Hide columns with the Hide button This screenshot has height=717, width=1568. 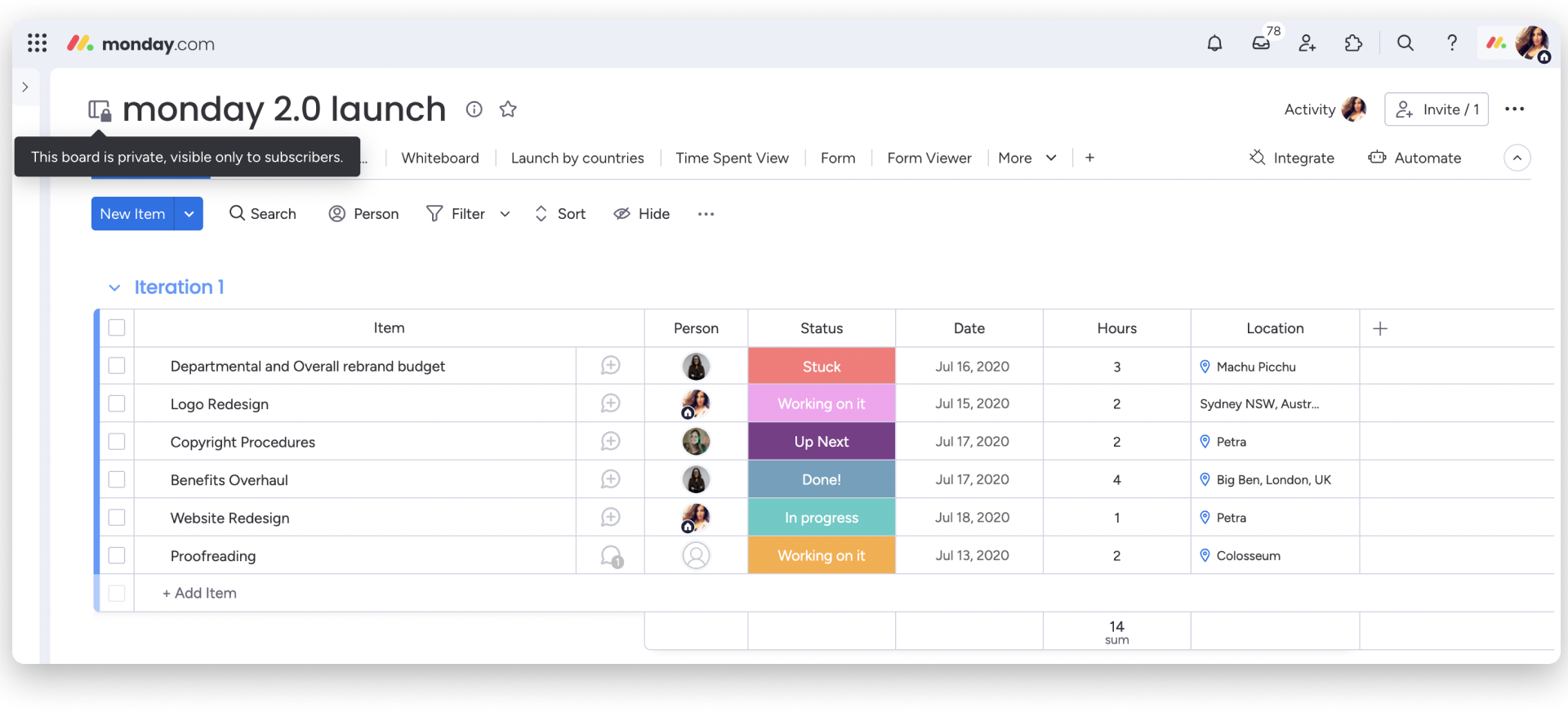642,214
